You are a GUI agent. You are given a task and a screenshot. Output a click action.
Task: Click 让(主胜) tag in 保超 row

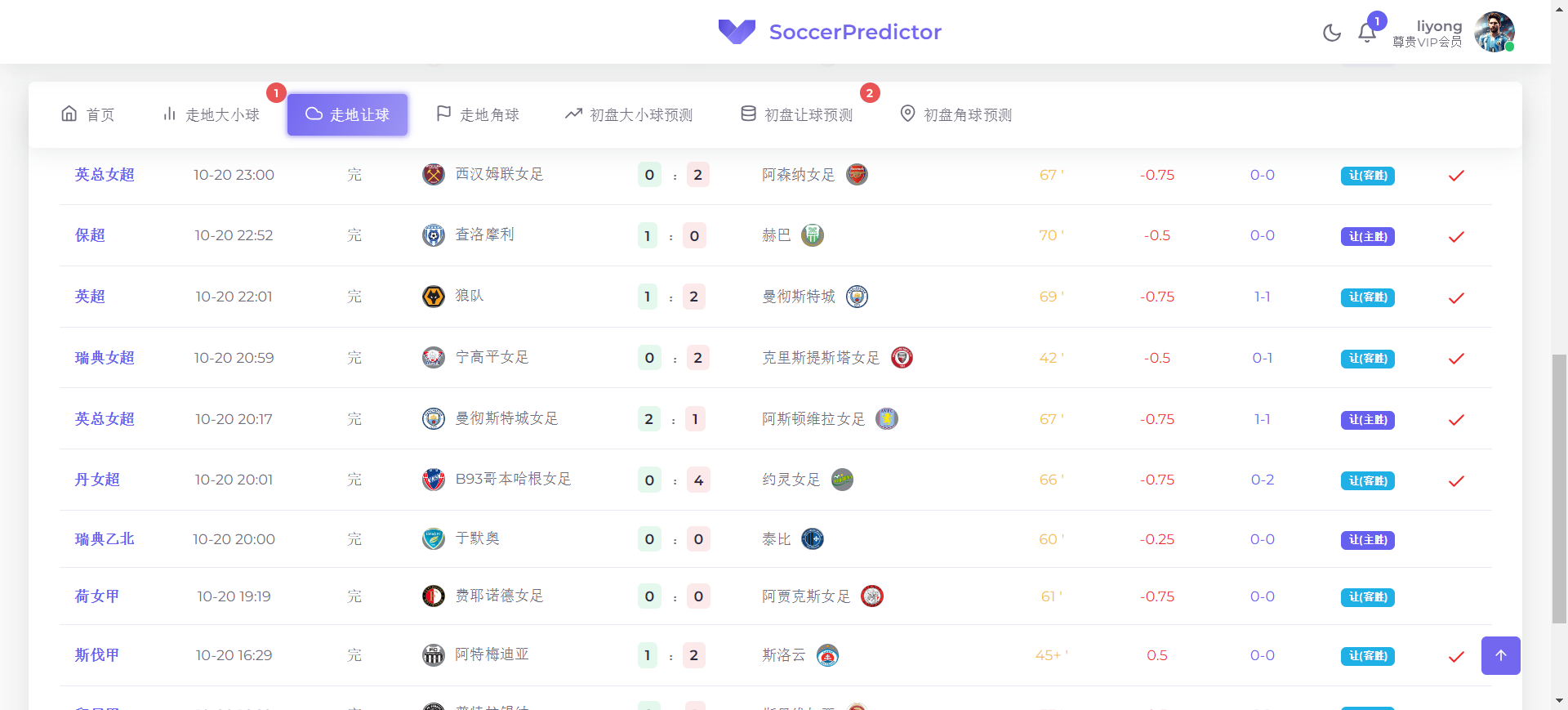coord(1368,236)
